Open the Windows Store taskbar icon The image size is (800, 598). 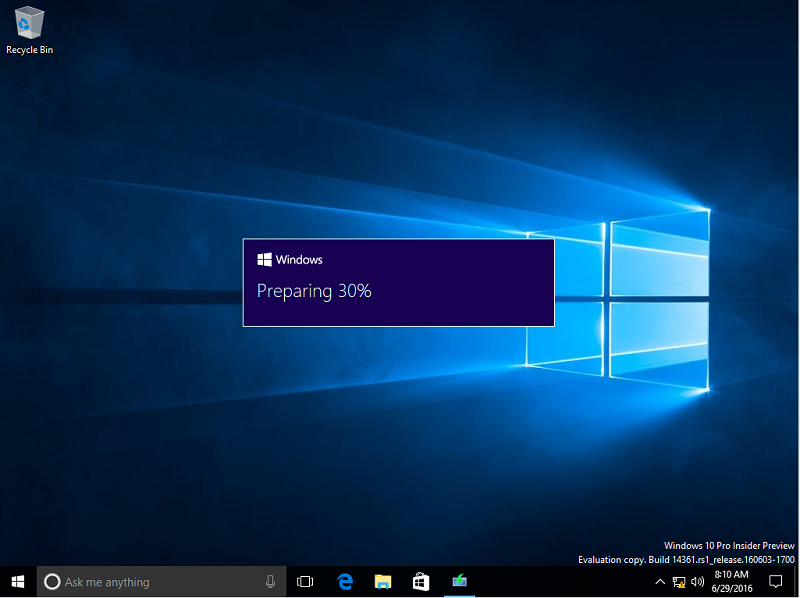(421, 582)
